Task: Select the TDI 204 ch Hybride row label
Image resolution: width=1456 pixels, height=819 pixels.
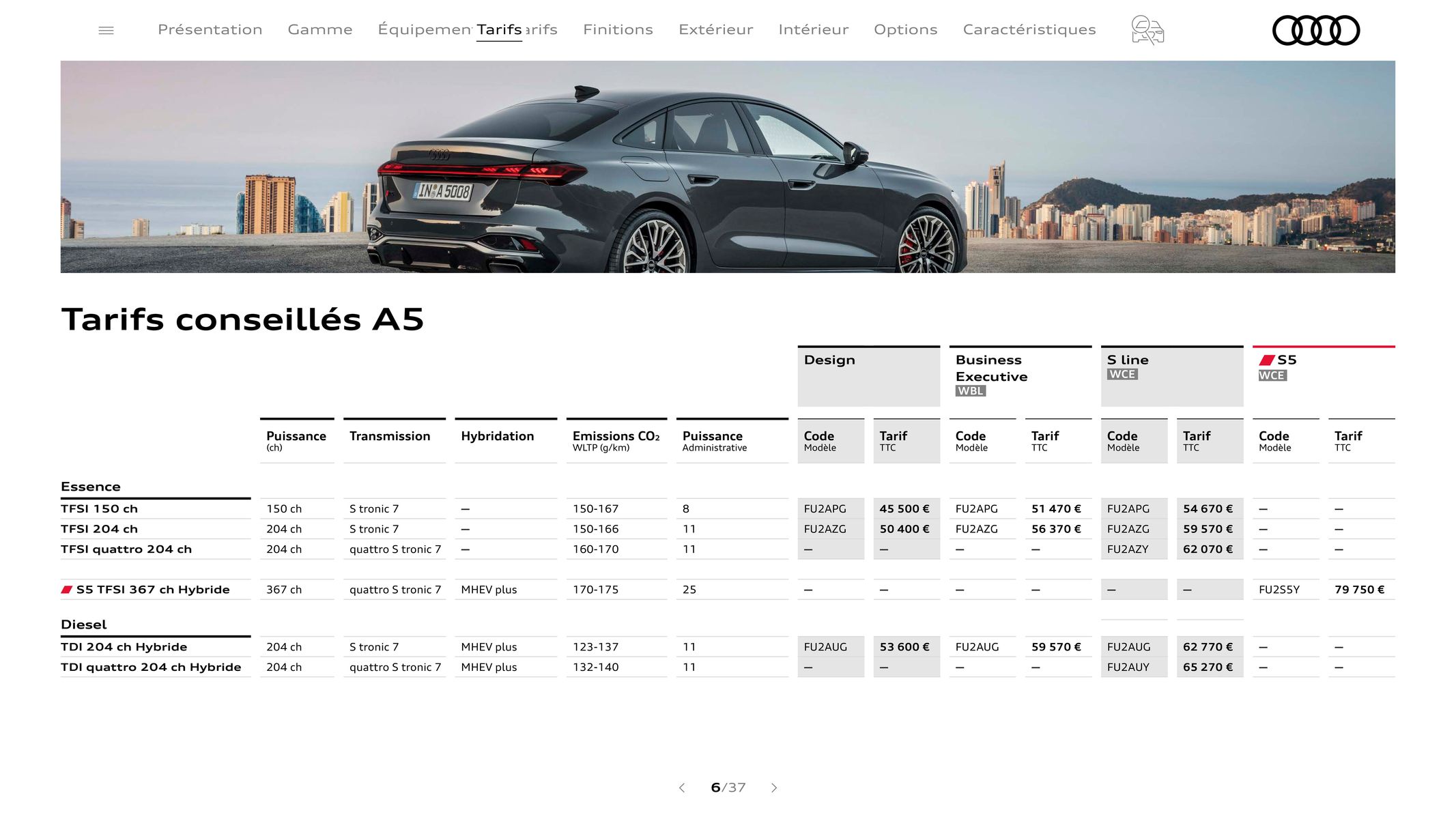Action: (124, 647)
